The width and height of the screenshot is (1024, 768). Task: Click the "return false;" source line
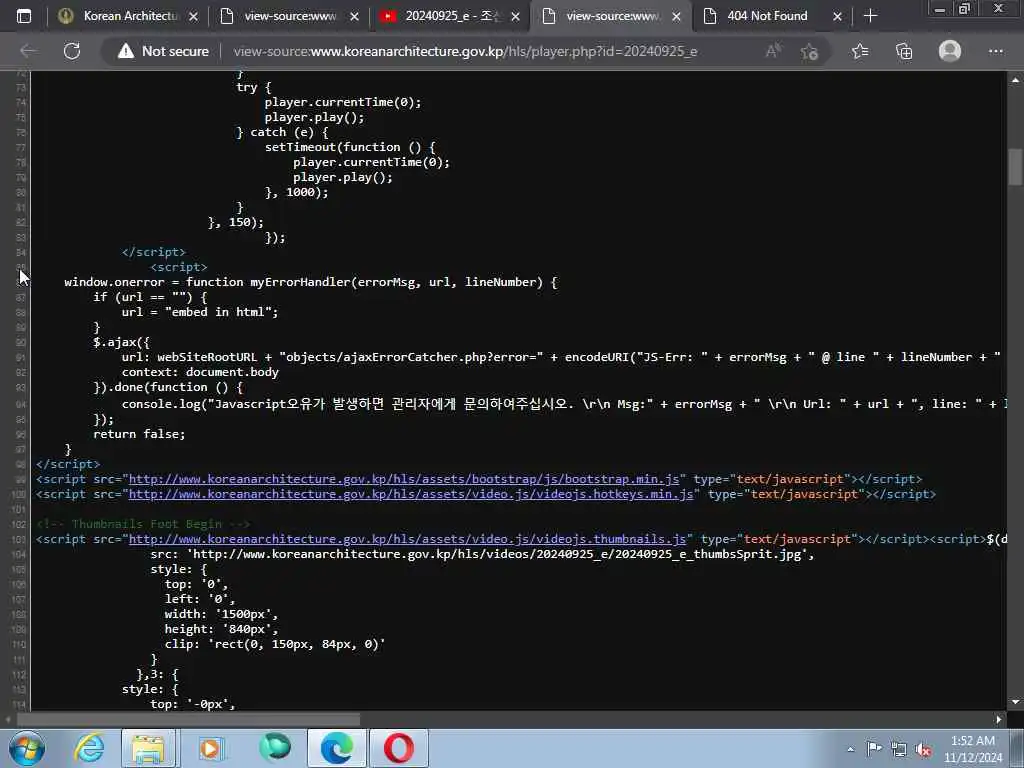139,434
